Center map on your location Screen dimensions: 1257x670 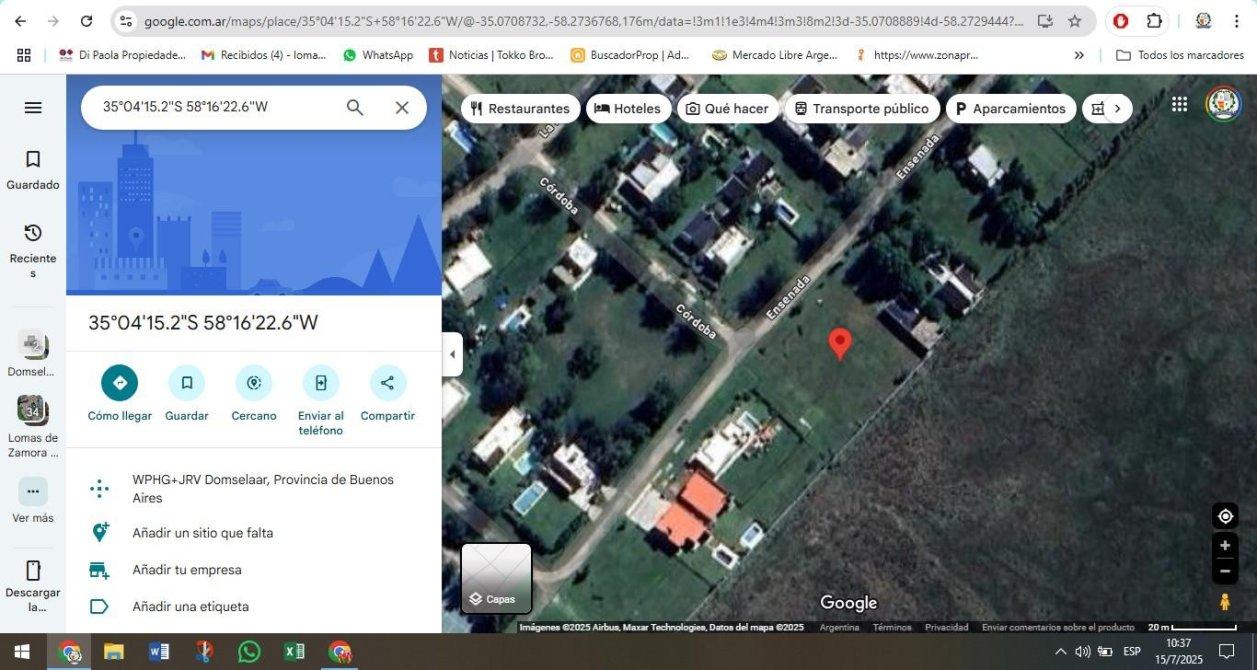click(1225, 516)
